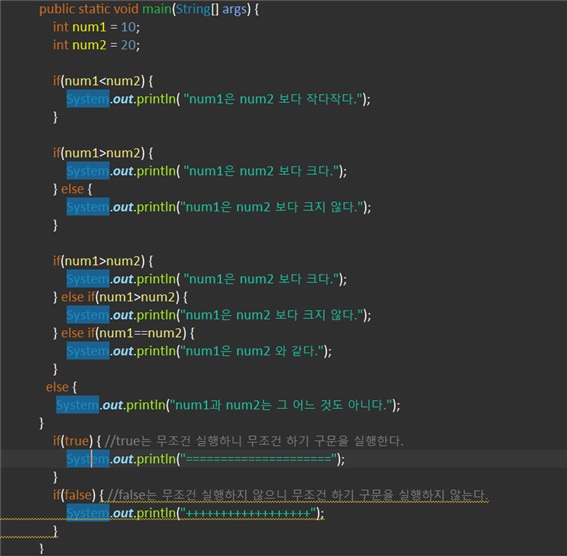
Task: Click 'out' on the 와 같다 println line
Action: pyautogui.click(x=123, y=351)
